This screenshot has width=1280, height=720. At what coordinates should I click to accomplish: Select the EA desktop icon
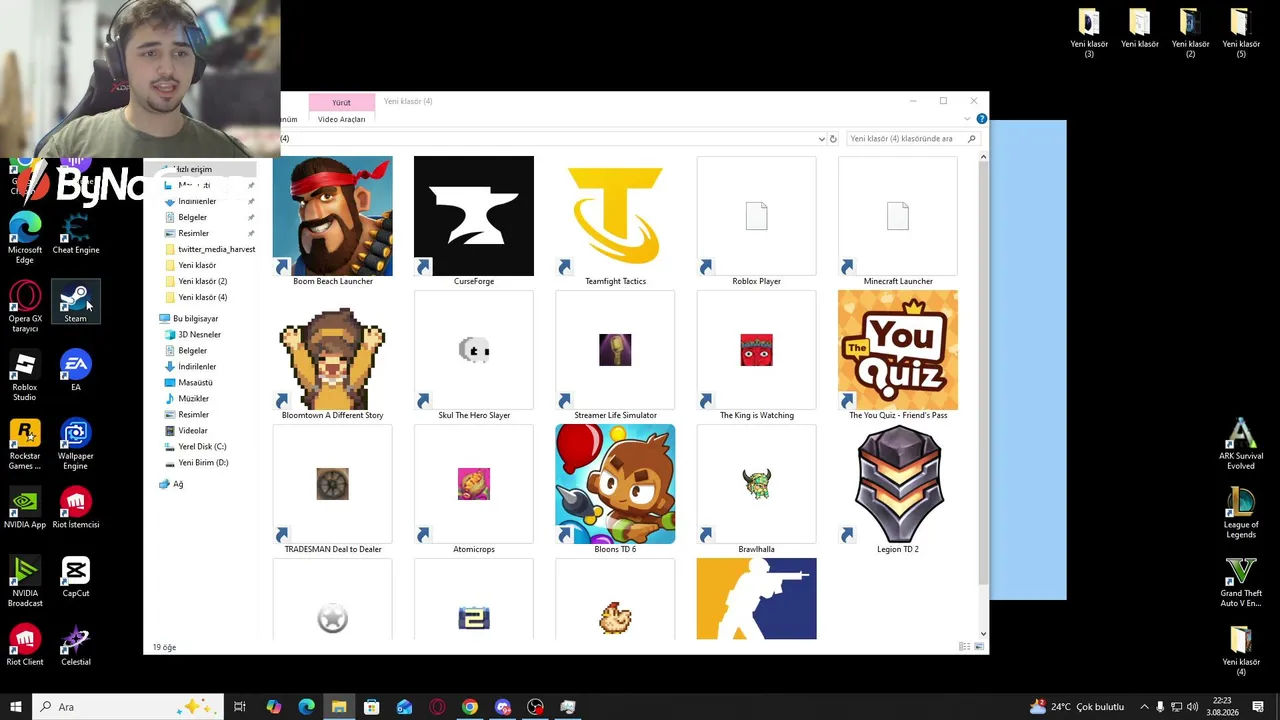coord(75,371)
